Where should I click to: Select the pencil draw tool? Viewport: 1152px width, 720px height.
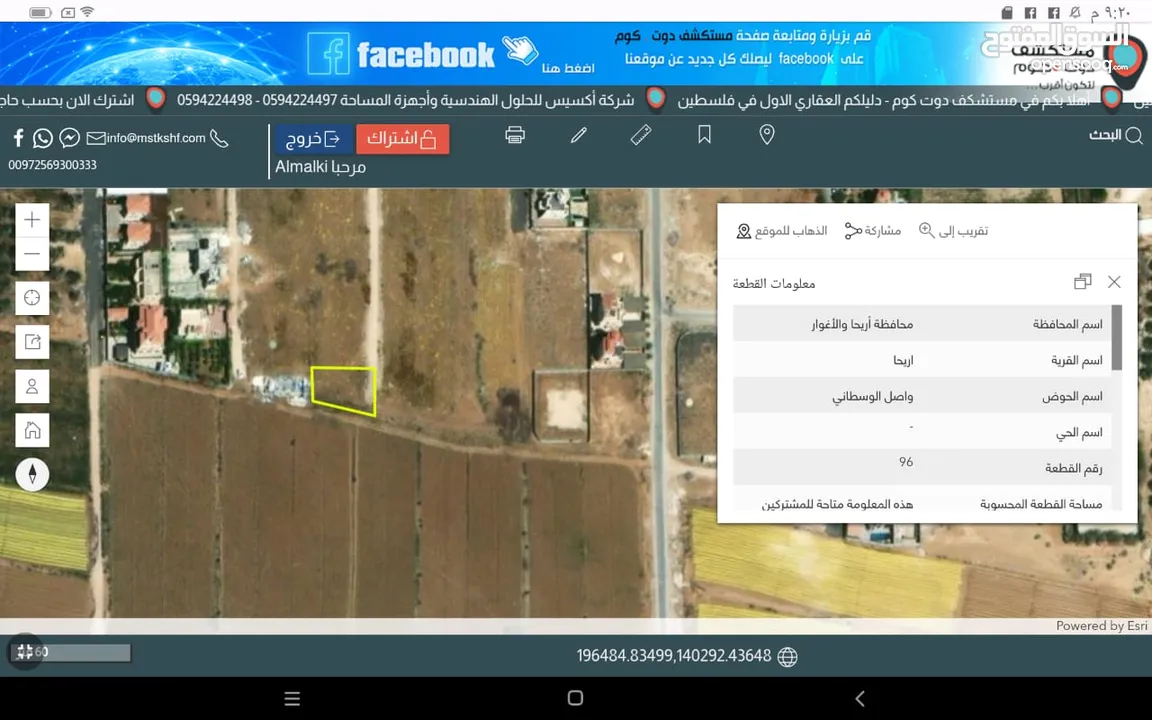tap(578, 135)
